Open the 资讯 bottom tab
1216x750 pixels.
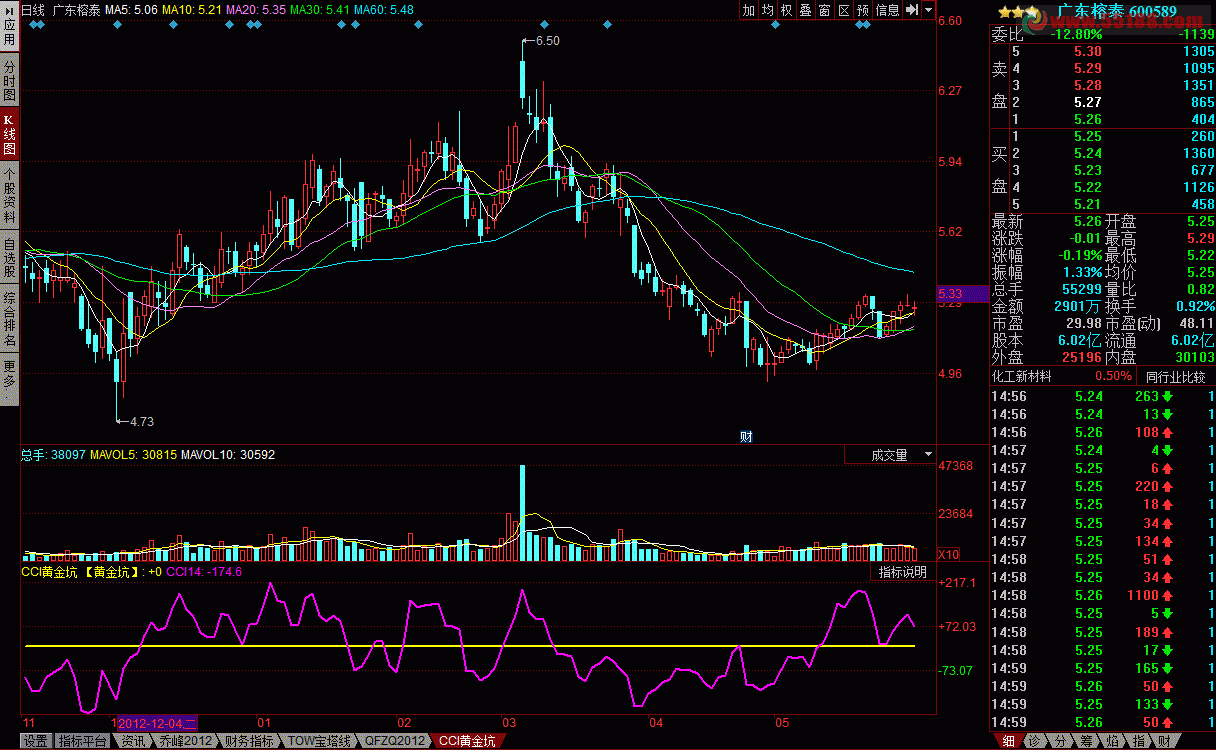click(133, 741)
